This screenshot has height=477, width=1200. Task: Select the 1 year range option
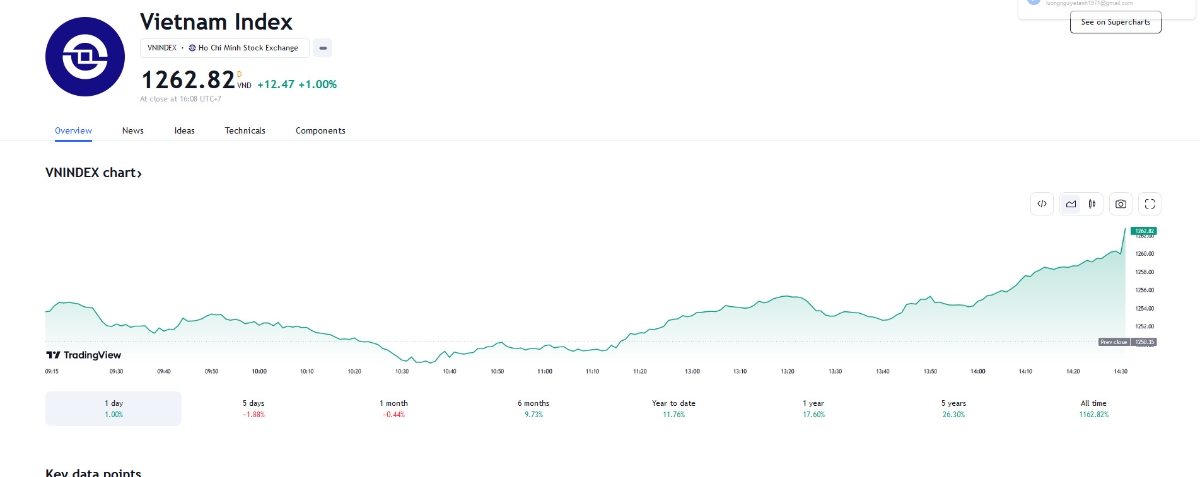[813, 408]
